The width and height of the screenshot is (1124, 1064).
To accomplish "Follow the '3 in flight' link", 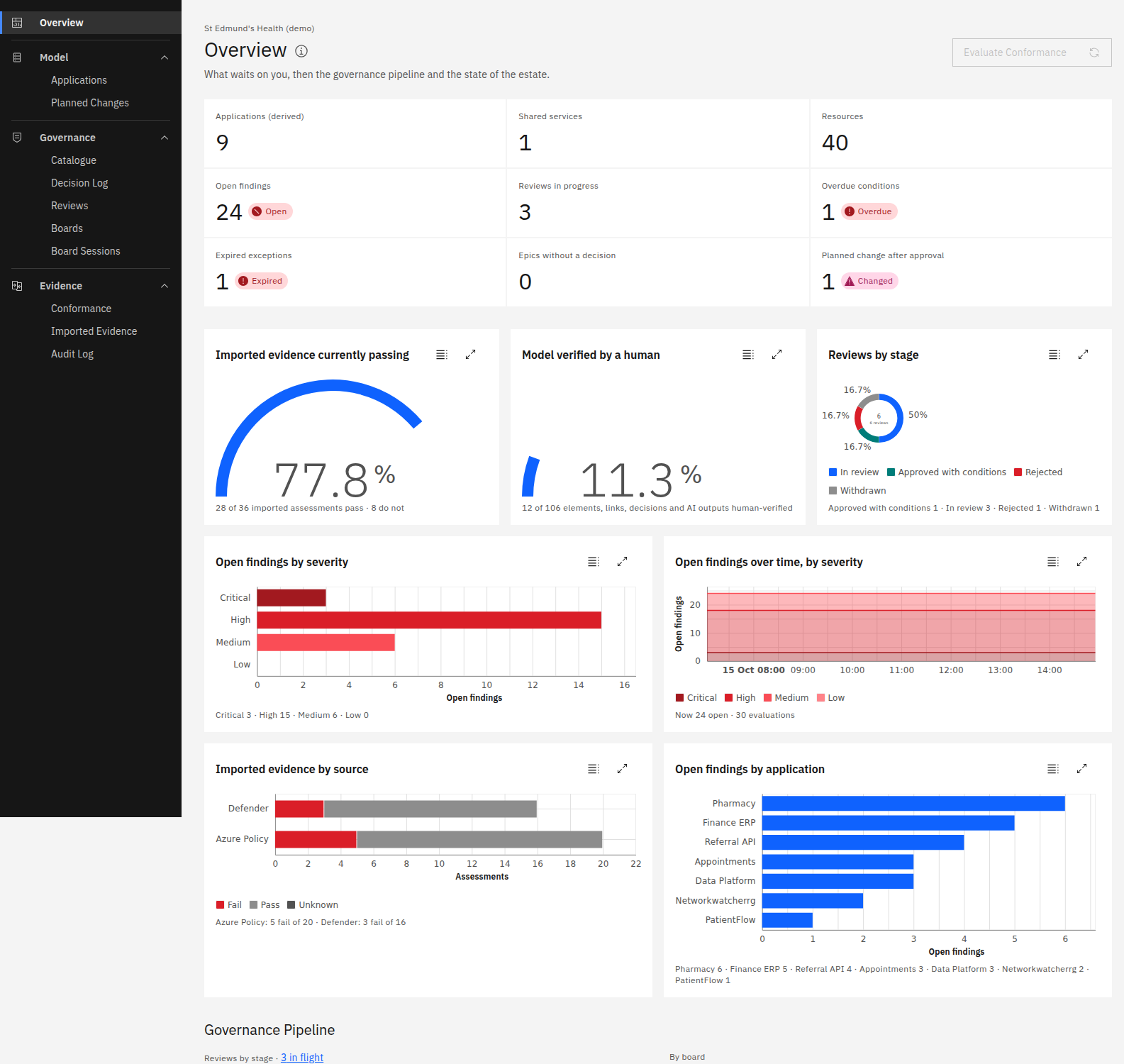I will coord(302,1058).
